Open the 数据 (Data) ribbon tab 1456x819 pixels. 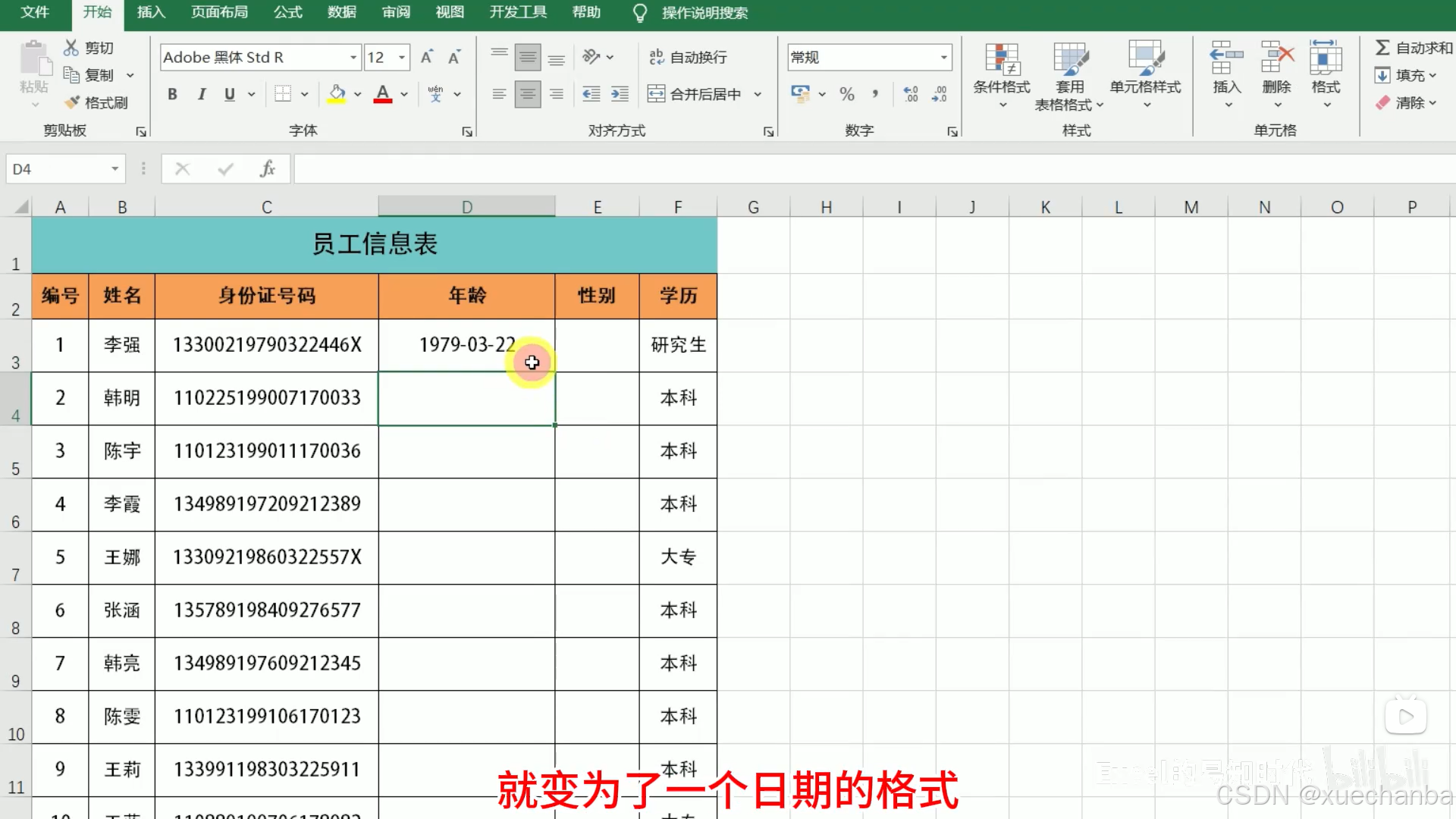pos(341,12)
